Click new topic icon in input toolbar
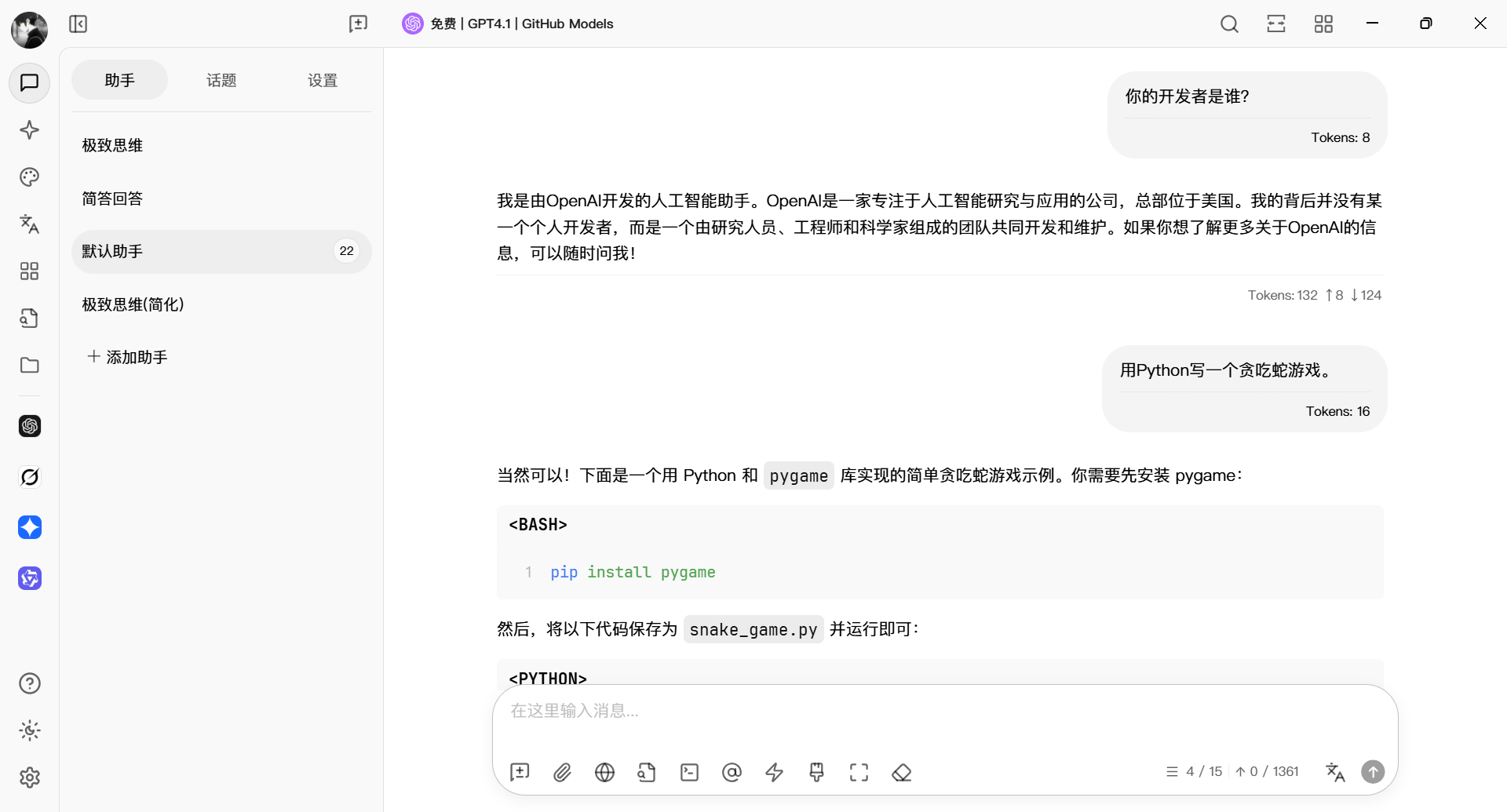1507x812 pixels. pos(520,772)
